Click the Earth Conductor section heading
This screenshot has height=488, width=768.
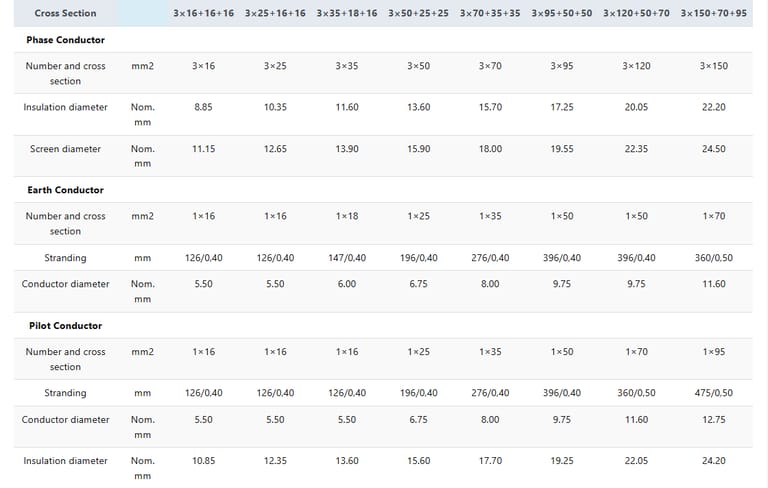65,190
